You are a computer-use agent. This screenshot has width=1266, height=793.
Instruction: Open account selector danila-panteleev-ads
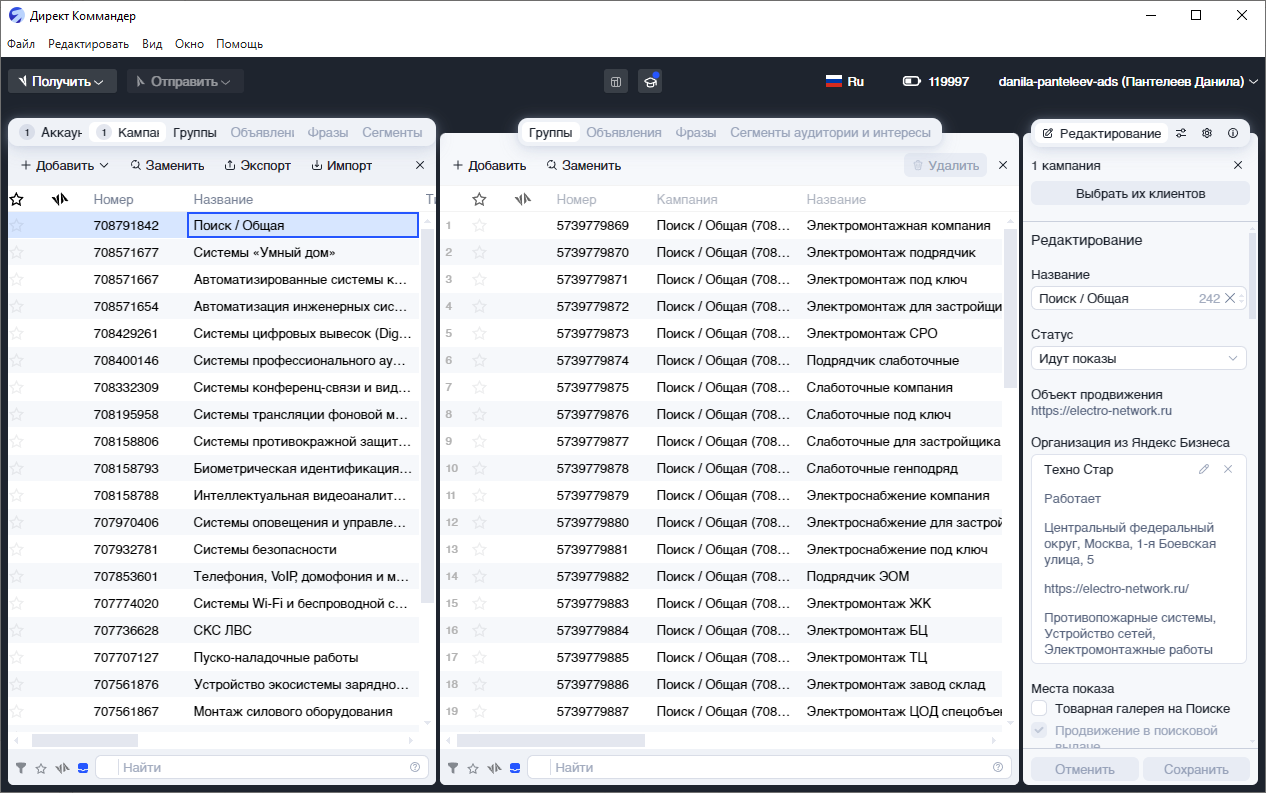(1128, 82)
